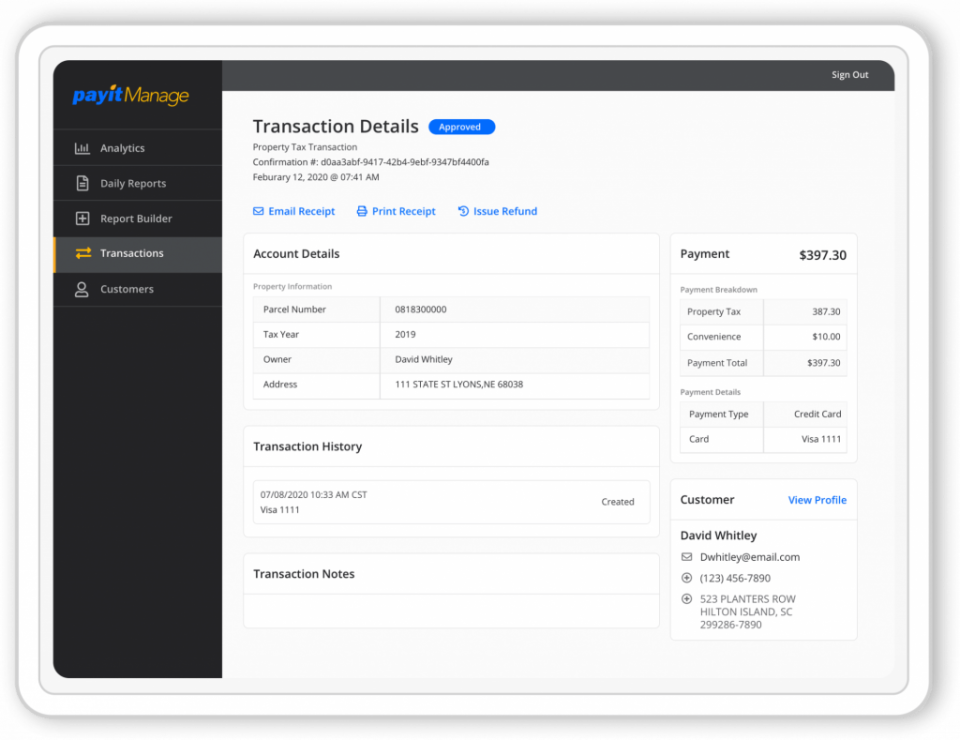Click the phone icon near (123) 456-7890
Viewport: 960px width, 740px height.
[686, 578]
